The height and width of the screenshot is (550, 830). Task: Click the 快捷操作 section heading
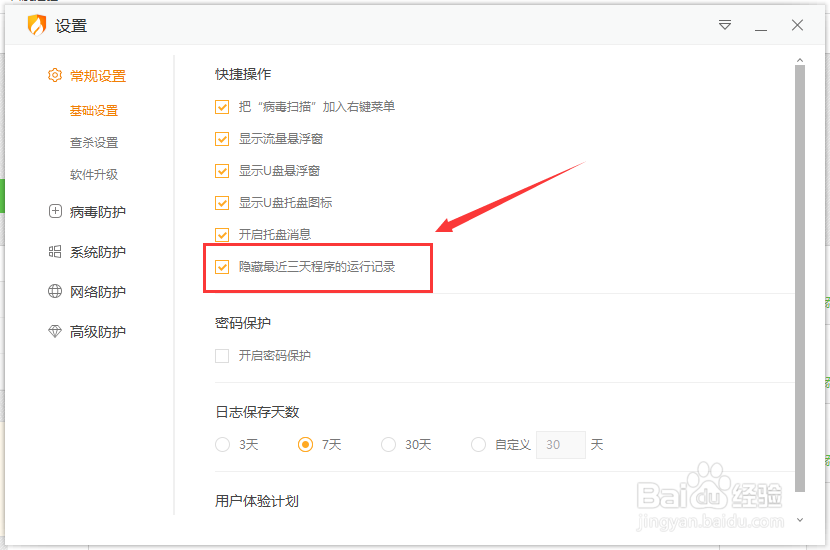pyautogui.click(x=243, y=74)
